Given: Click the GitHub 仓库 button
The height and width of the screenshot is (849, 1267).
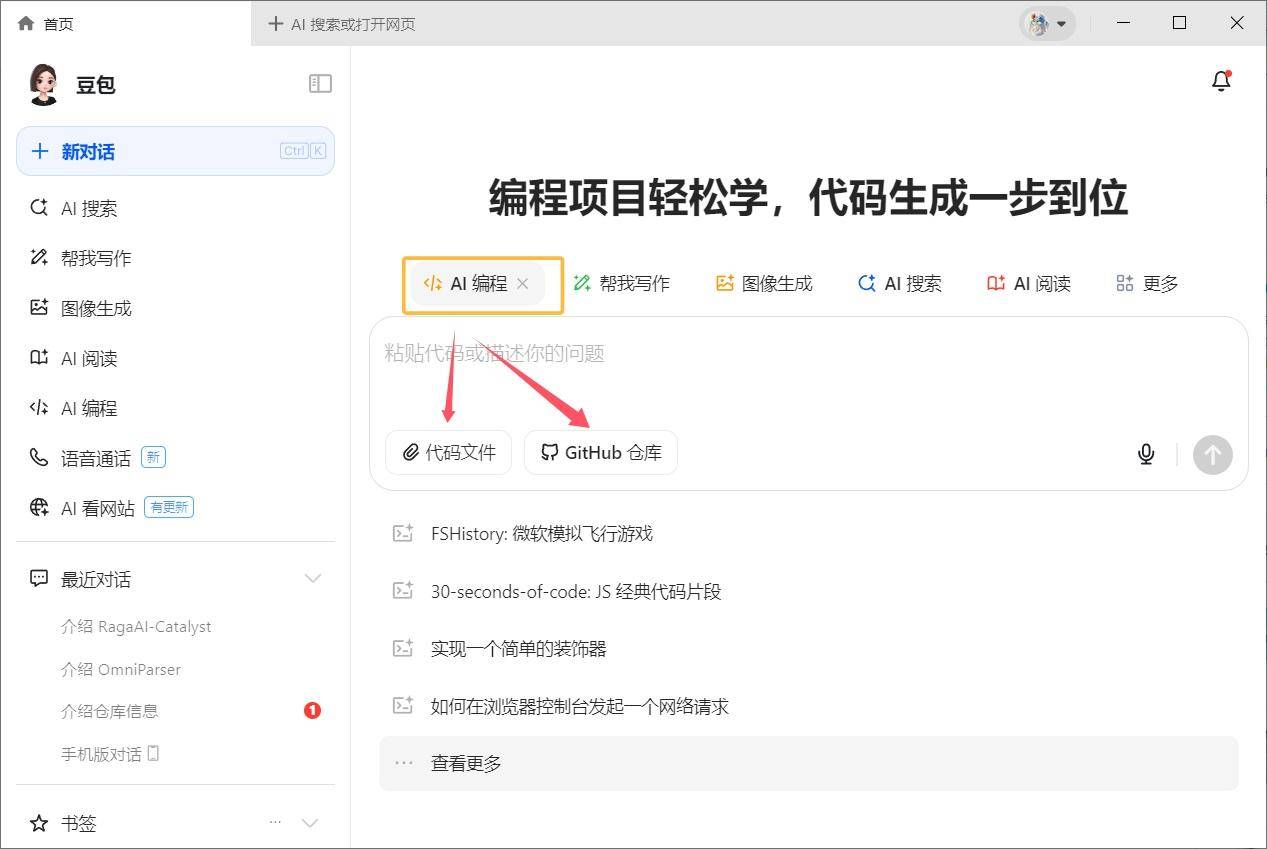Looking at the screenshot, I should (601, 453).
